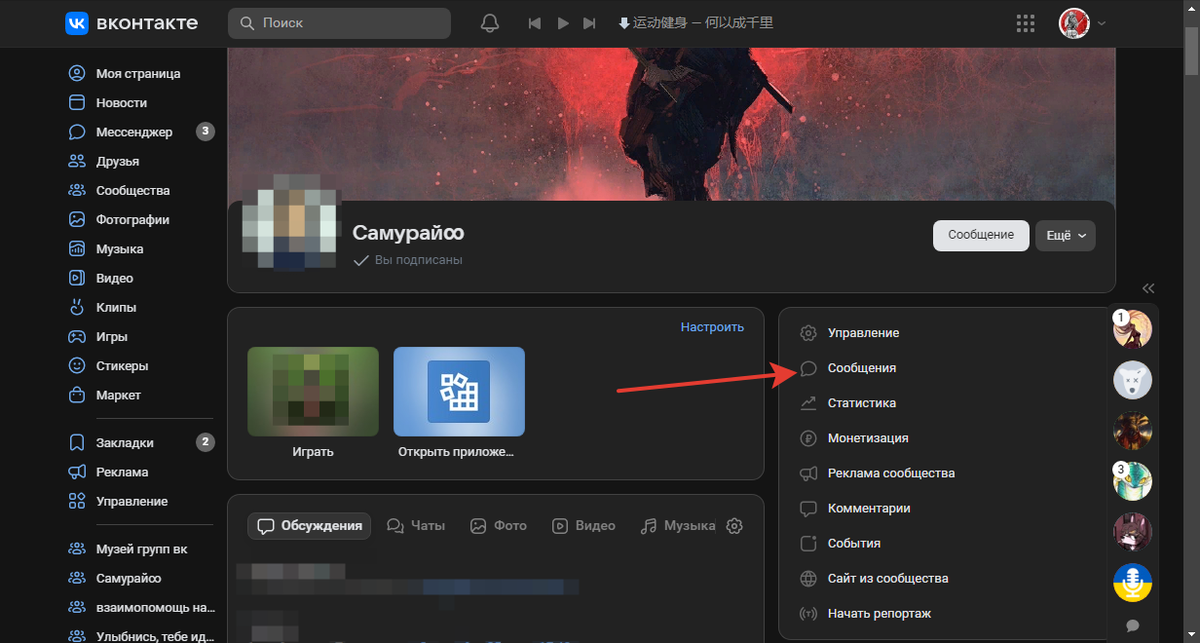Open chat avatar with badge 1
1200x643 pixels.
pos(1133,329)
